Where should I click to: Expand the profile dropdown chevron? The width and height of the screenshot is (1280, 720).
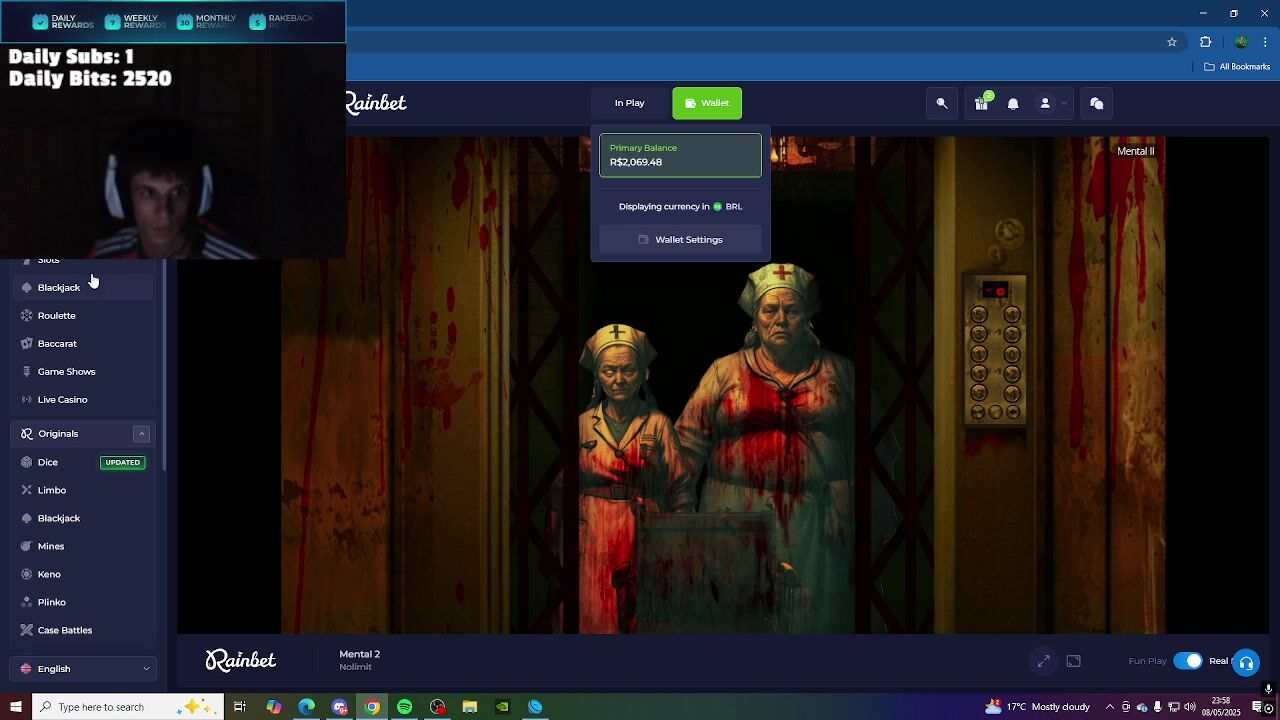pyautogui.click(x=1064, y=103)
